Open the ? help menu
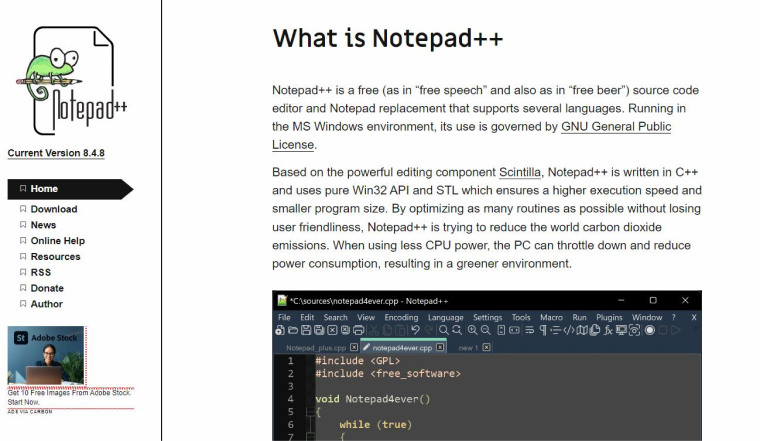This screenshot has height=441, width=760. [673, 317]
